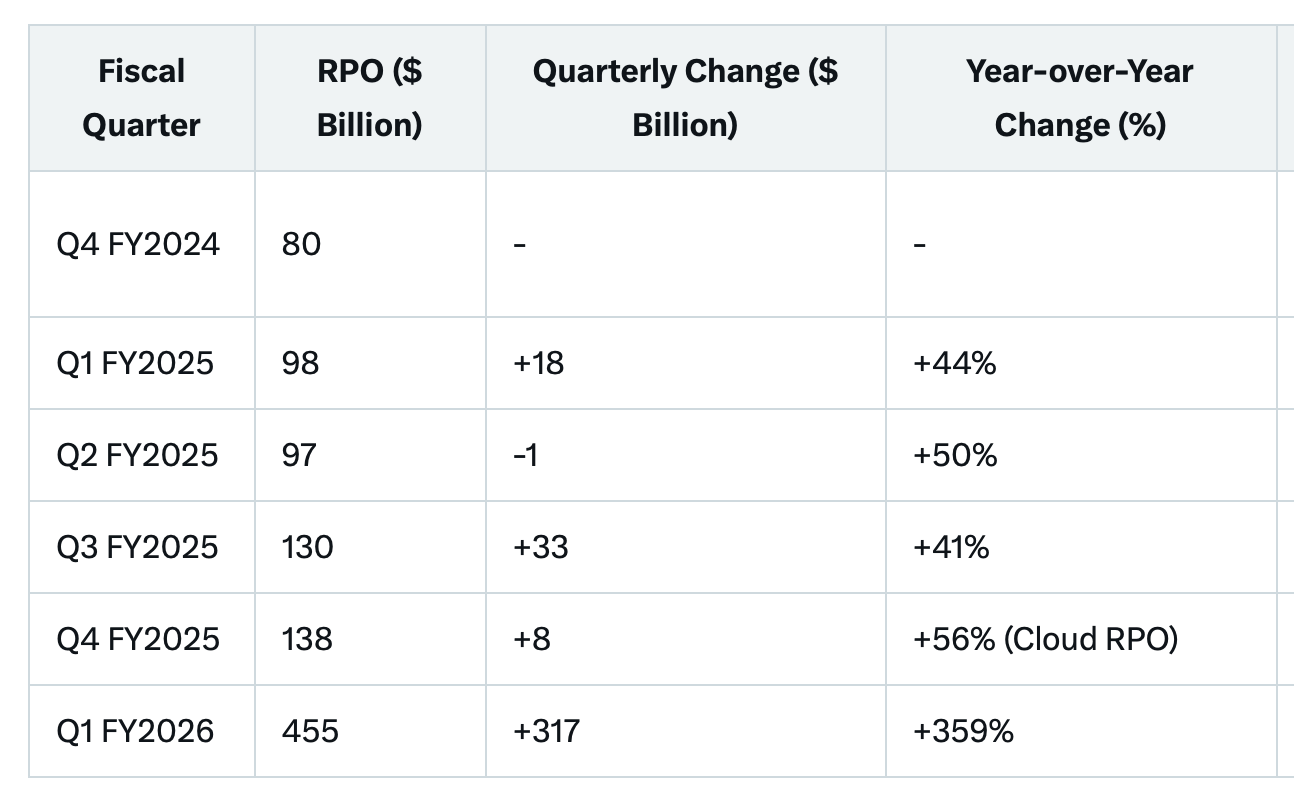The image size is (1294, 796).
Task: Select the +44% year-over-year cell
Action: (x=954, y=362)
